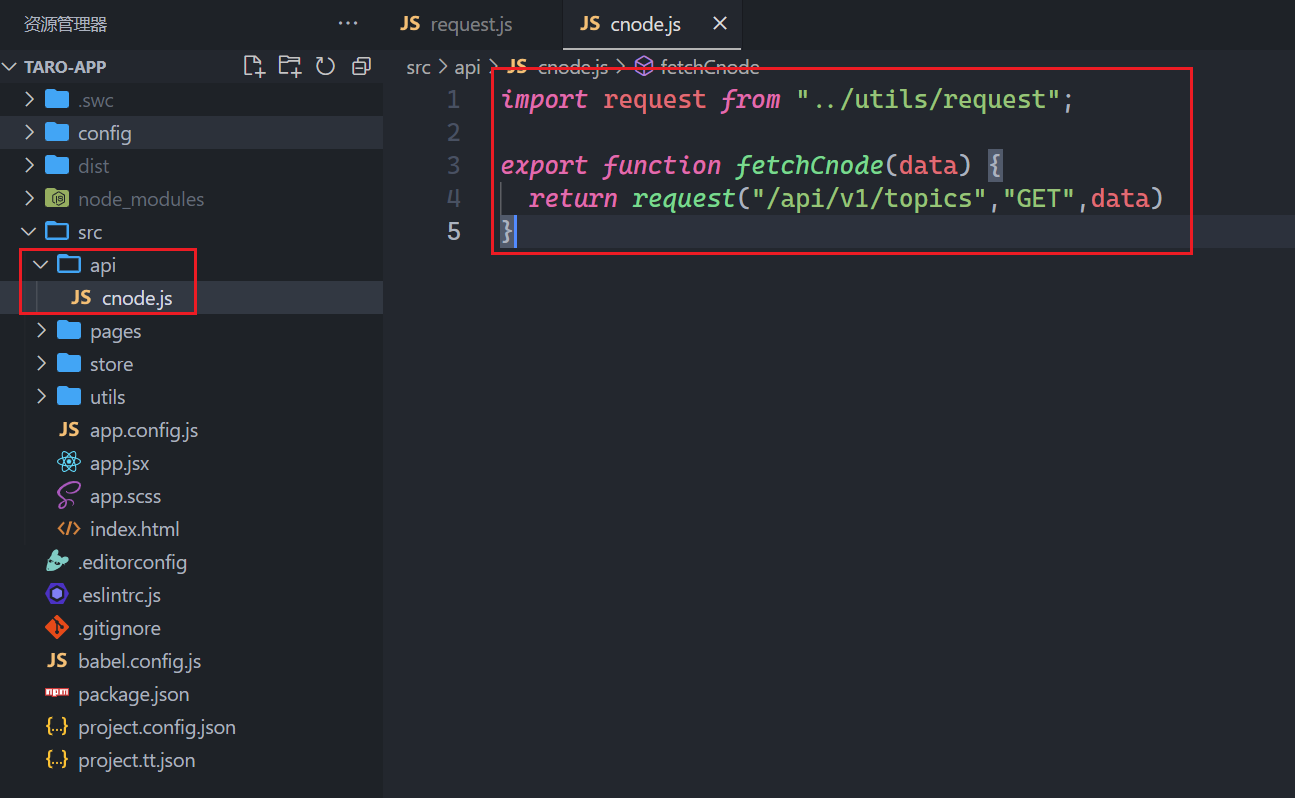The width and height of the screenshot is (1295, 798).
Task: Click the dist folder icon
Action: (x=57, y=166)
